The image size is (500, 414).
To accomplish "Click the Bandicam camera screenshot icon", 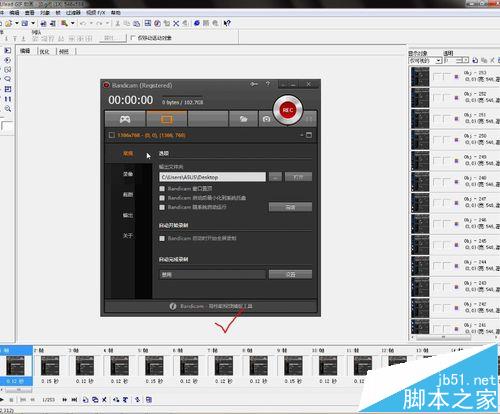I will (x=266, y=119).
